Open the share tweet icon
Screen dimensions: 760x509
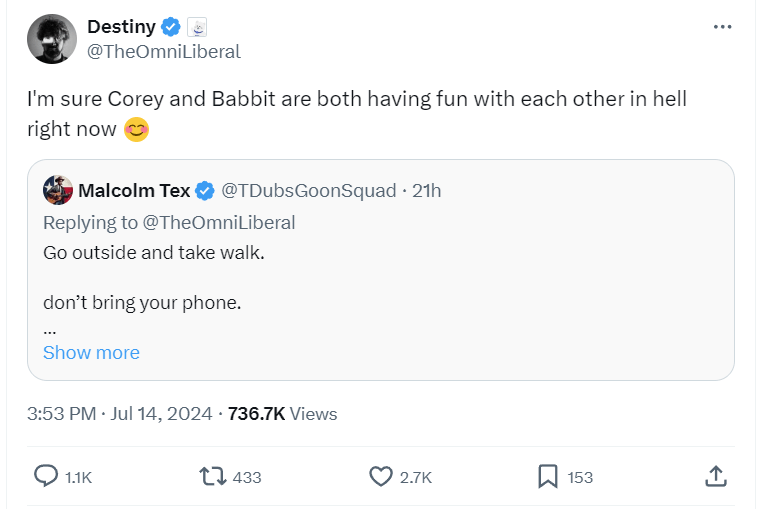[715, 477]
